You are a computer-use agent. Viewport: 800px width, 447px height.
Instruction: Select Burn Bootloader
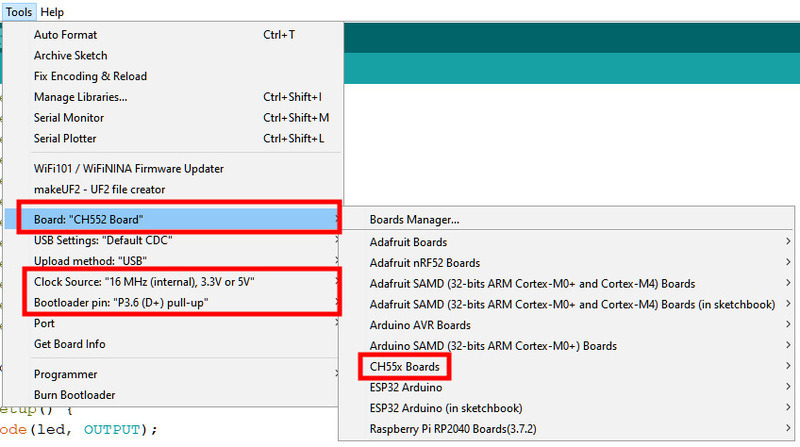point(172,395)
